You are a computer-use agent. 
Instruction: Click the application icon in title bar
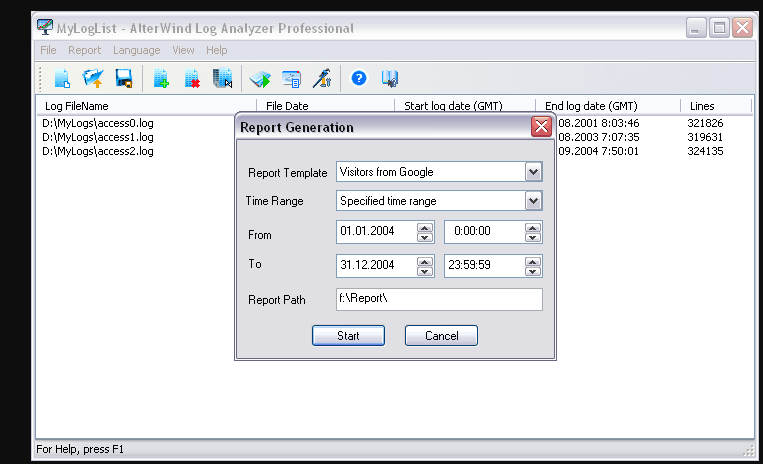(45, 27)
